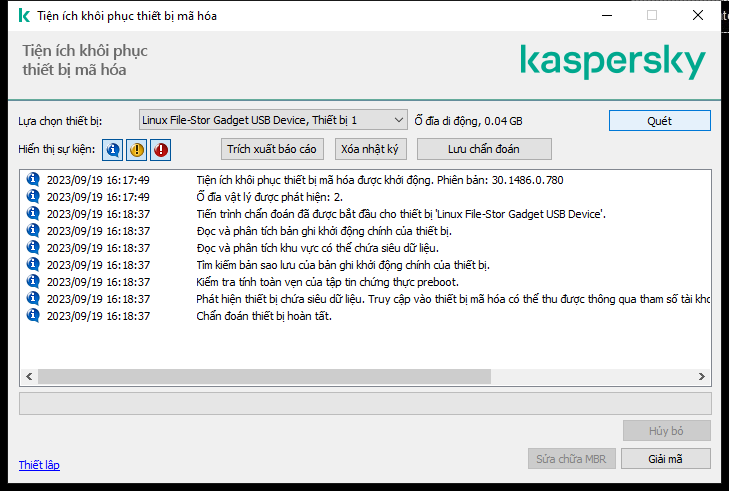Click info icon of first log entry
The image size is (729, 491).
32,180
